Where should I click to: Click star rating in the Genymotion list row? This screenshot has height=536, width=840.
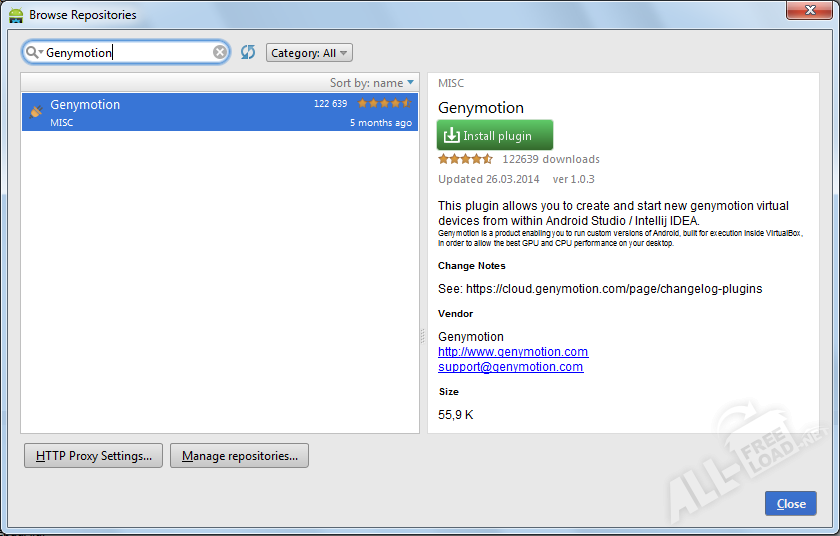[384, 103]
